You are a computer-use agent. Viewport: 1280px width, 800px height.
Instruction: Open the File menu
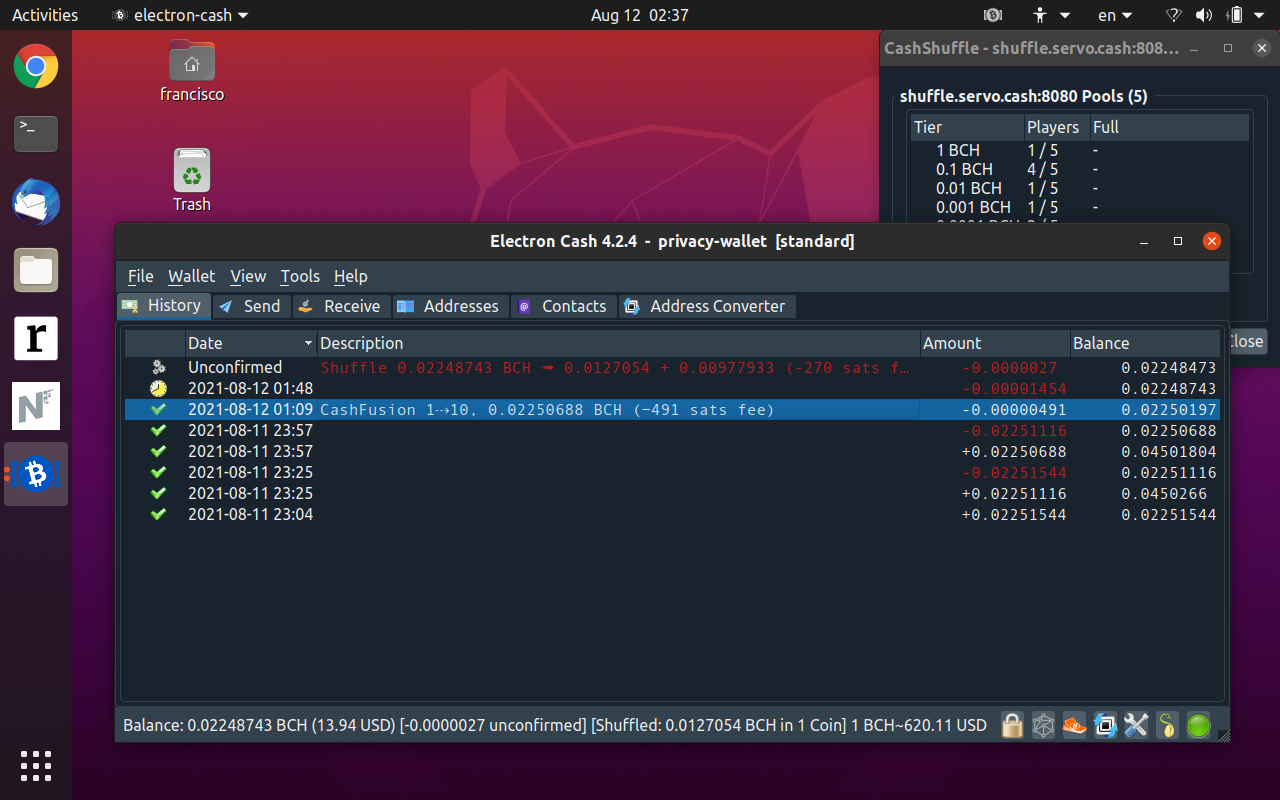(x=141, y=276)
